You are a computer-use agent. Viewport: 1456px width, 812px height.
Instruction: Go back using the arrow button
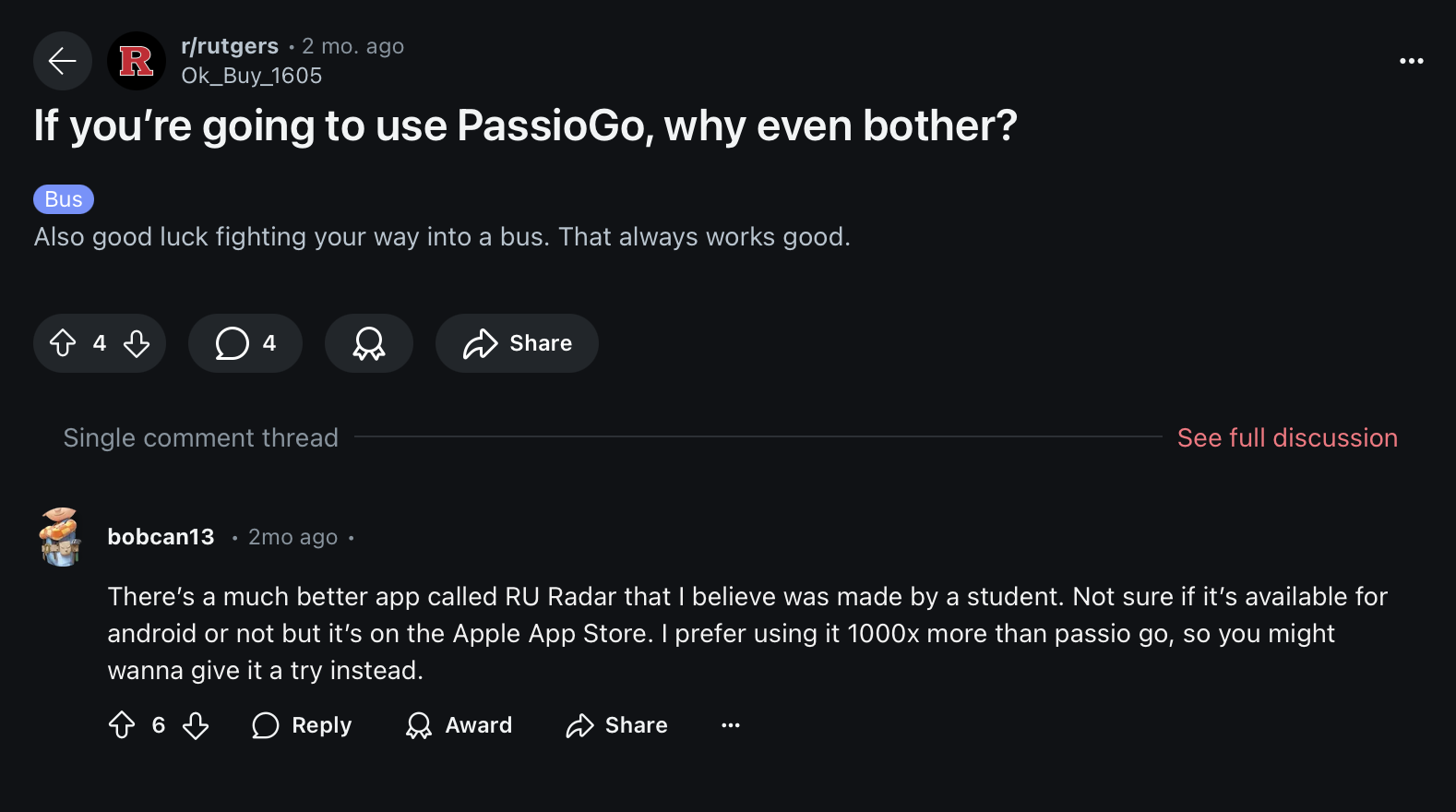click(63, 61)
